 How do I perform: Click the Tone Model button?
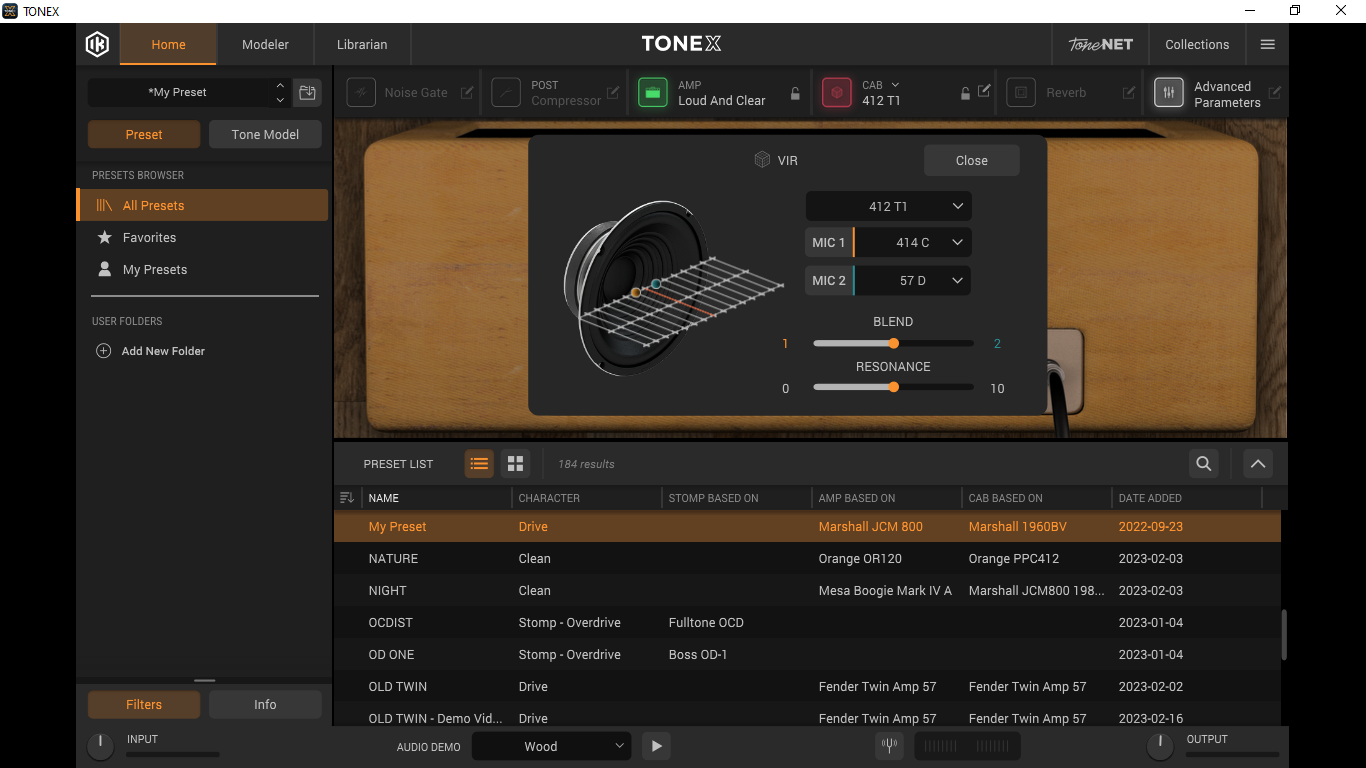pyautogui.click(x=265, y=134)
